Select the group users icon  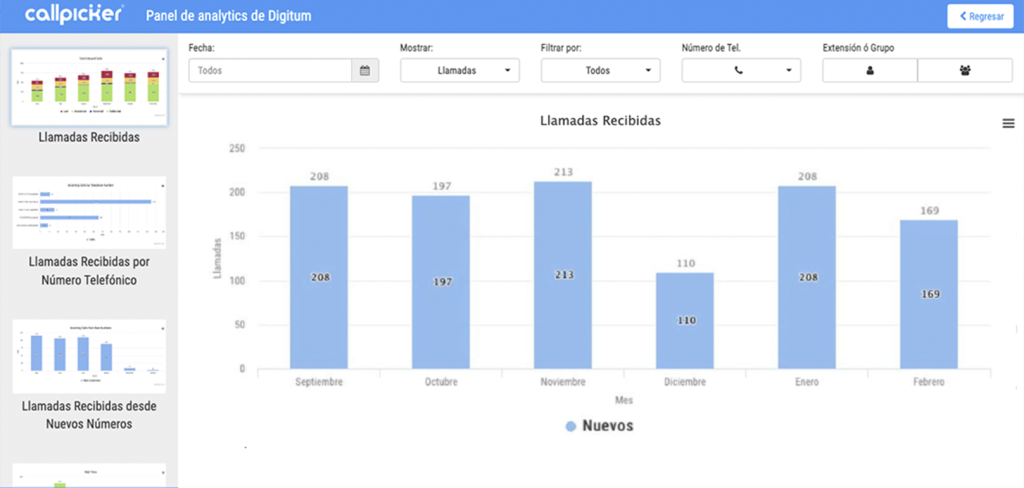[x=964, y=71]
